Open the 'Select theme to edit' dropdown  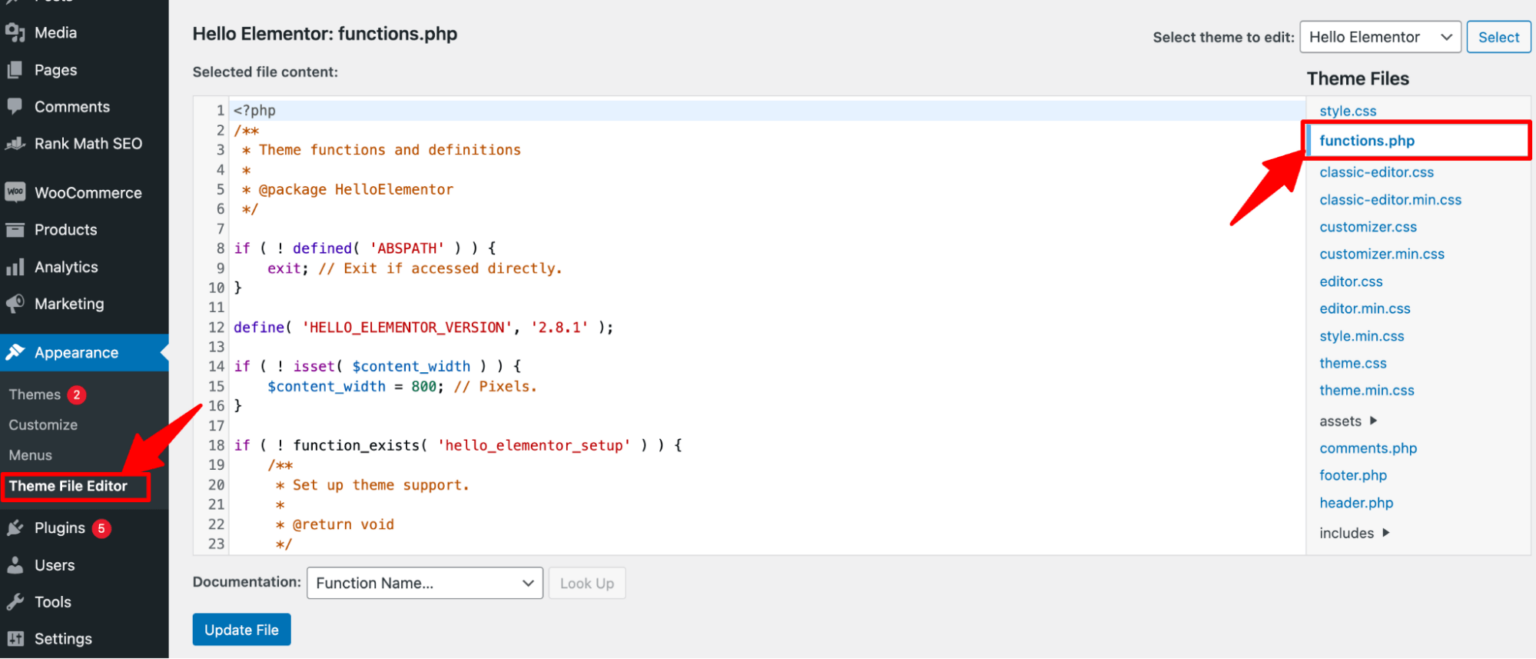(x=1380, y=36)
